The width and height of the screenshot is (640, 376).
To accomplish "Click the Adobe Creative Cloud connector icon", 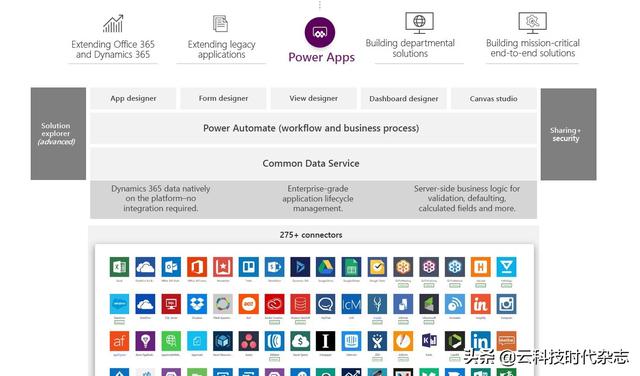I will point(274,304).
